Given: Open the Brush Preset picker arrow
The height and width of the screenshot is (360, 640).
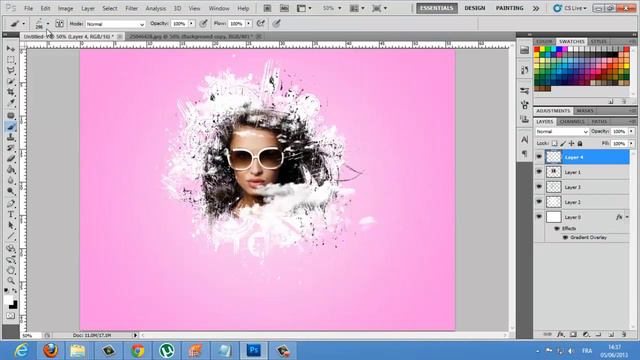Looking at the screenshot, I should click(48, 24).
